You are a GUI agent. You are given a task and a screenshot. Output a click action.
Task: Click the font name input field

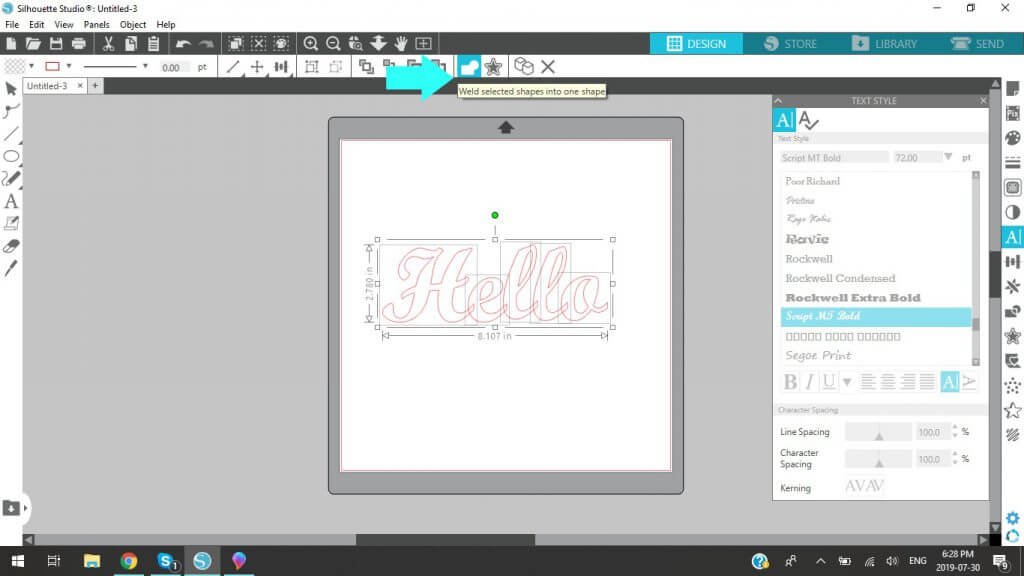834,157
